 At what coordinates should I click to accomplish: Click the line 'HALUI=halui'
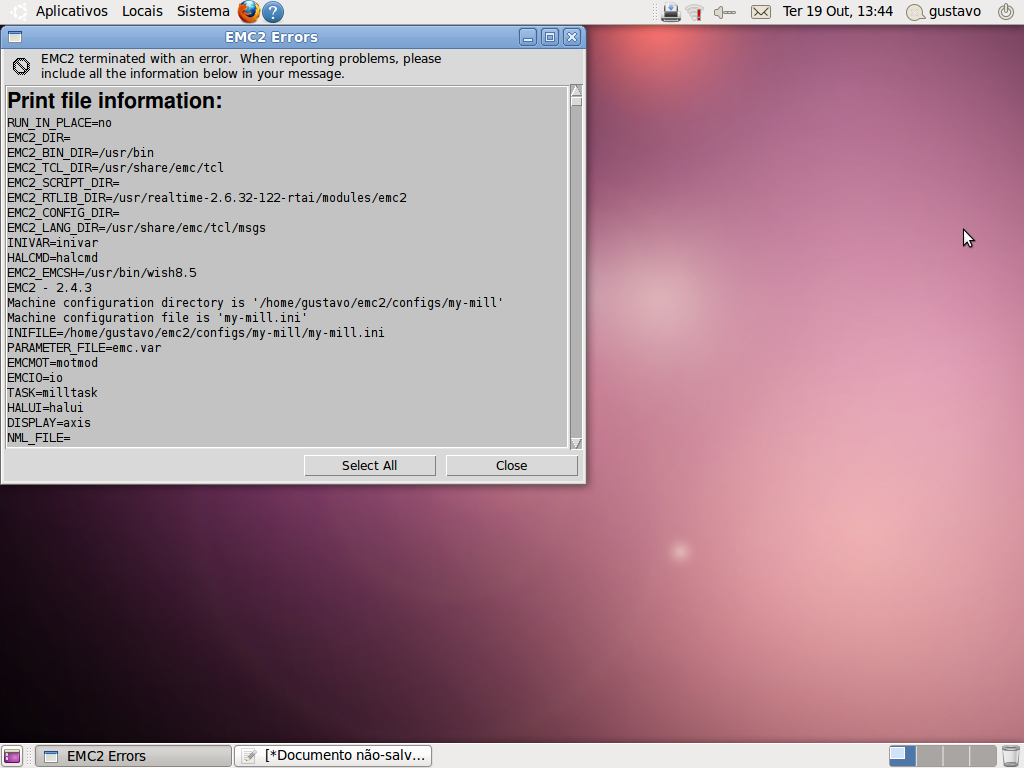tap(46, 408)
